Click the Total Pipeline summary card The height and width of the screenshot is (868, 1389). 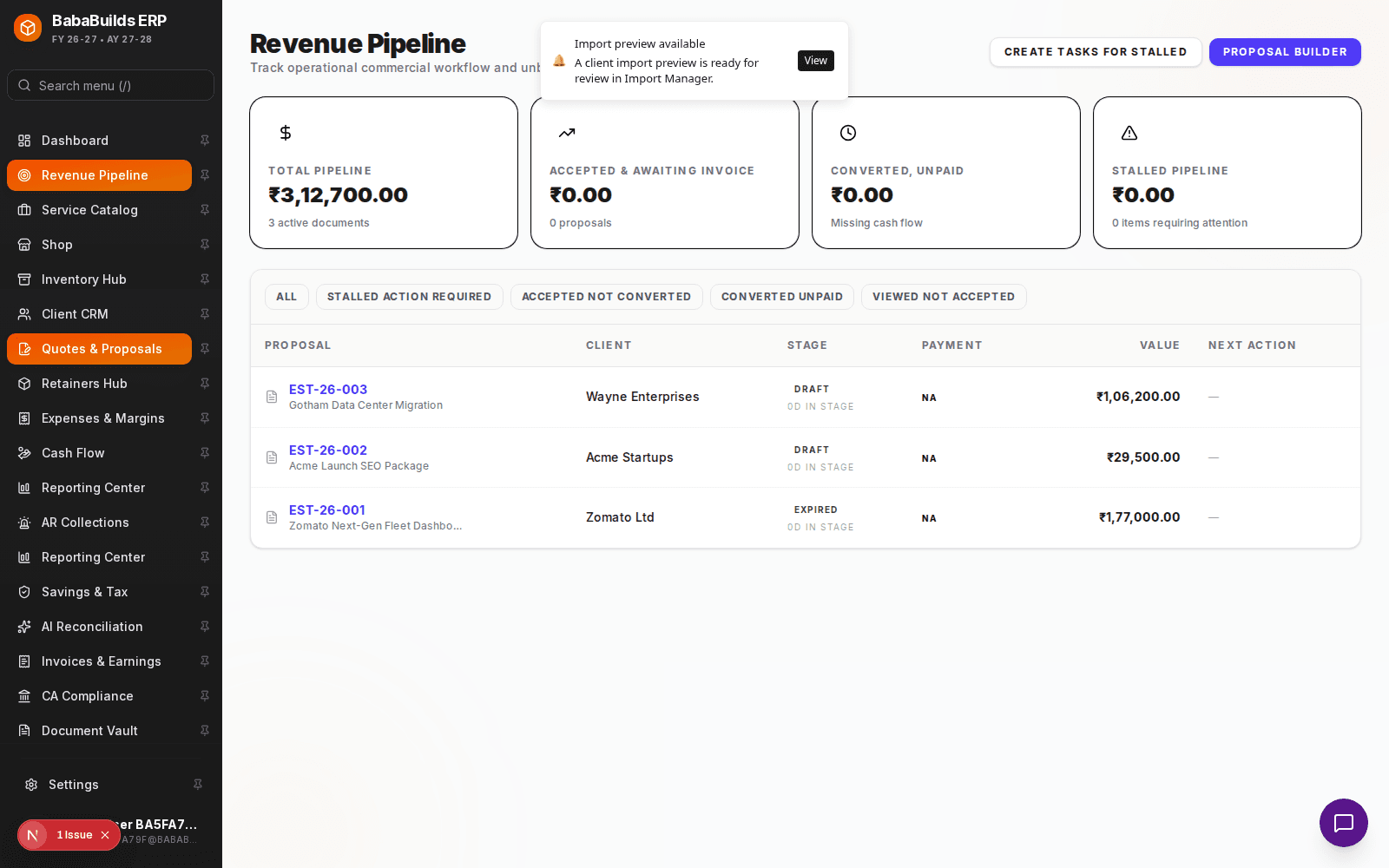(x=384, y=173)
